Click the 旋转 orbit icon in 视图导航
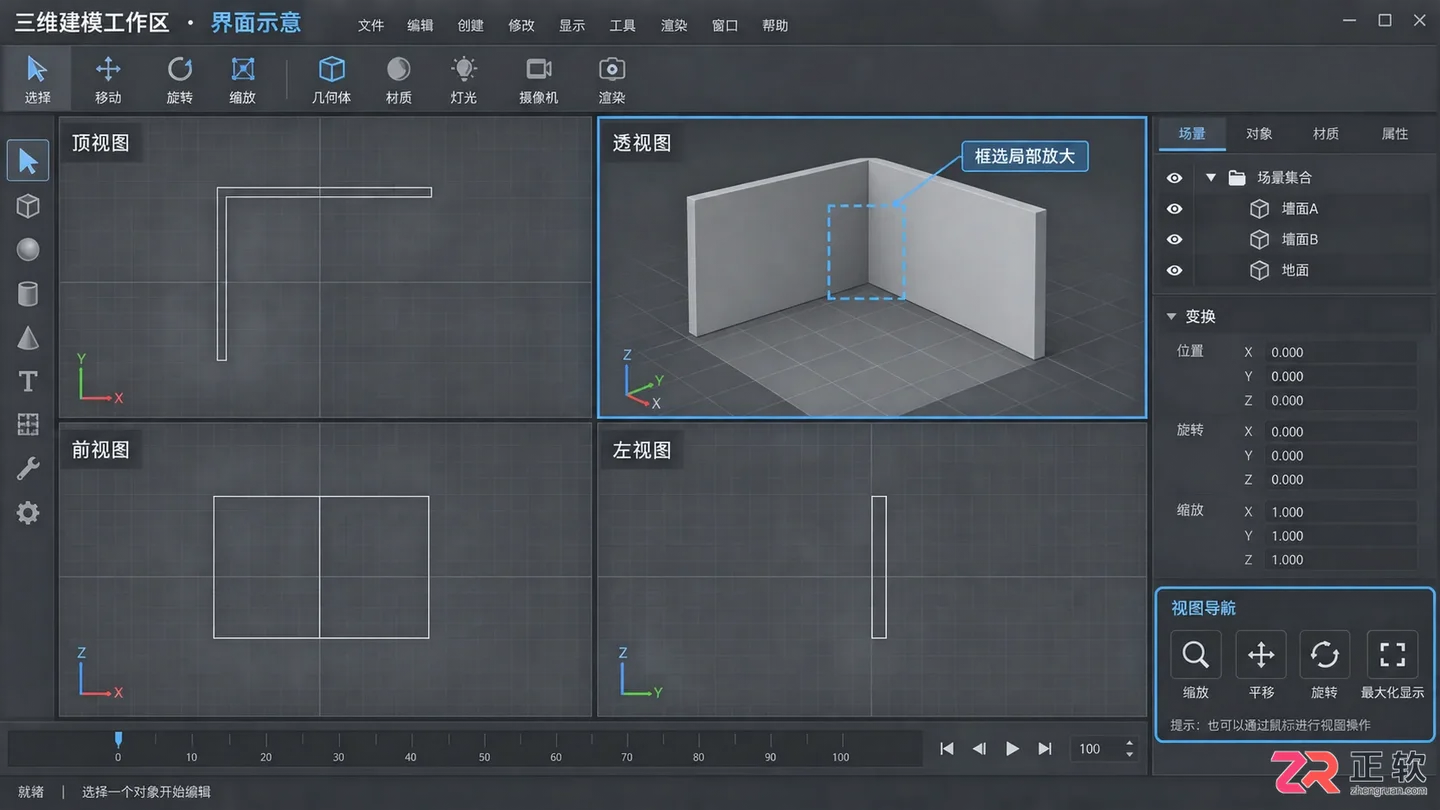The width and height of the screenshot is (1440, 810). (1325, 655)
